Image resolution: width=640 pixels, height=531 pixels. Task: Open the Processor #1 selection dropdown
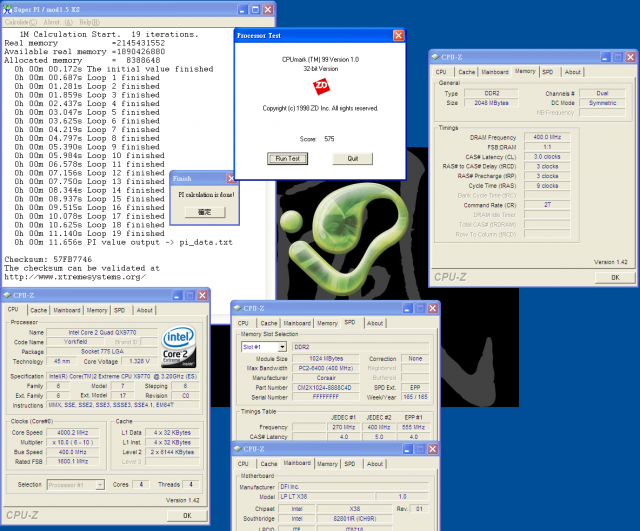pyautogui.click(x=99, y=485)
